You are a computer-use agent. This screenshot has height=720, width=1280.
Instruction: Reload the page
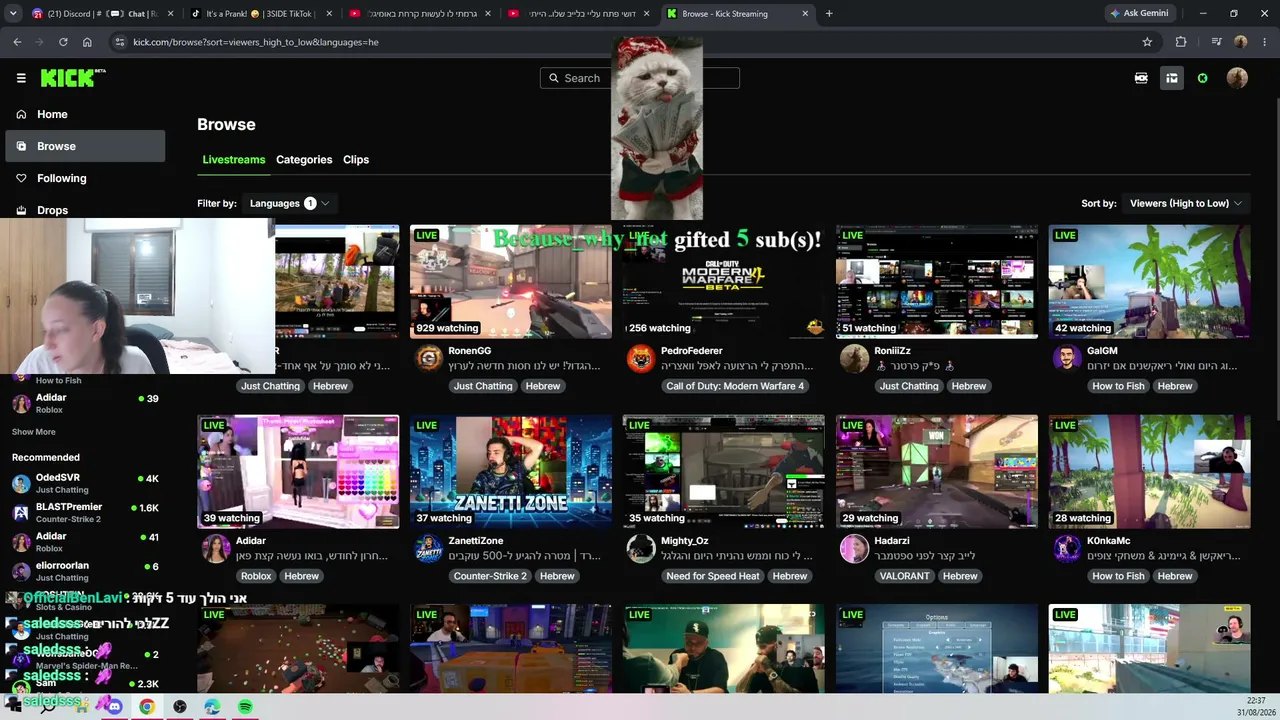[x=63, y=42]
